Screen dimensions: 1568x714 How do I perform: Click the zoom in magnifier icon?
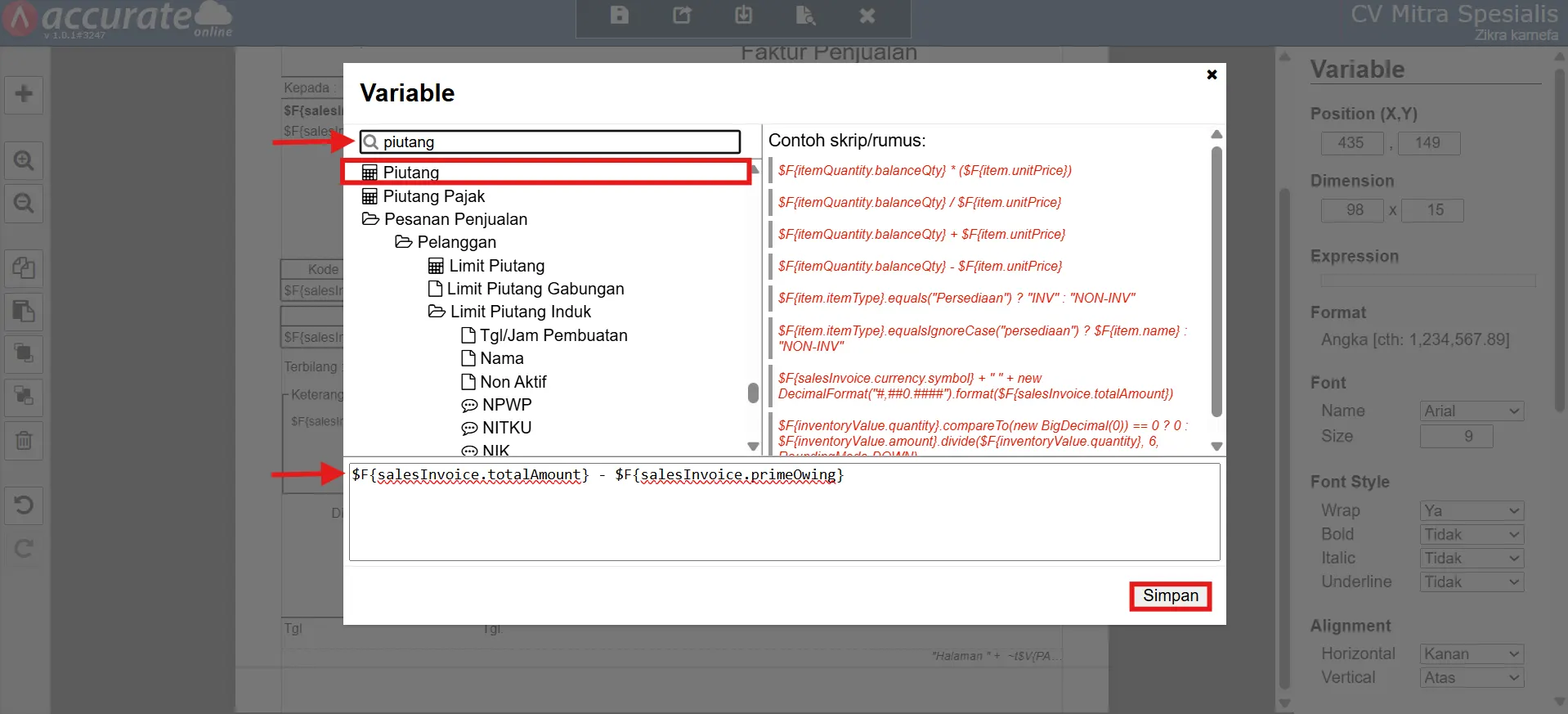(24, 160)
